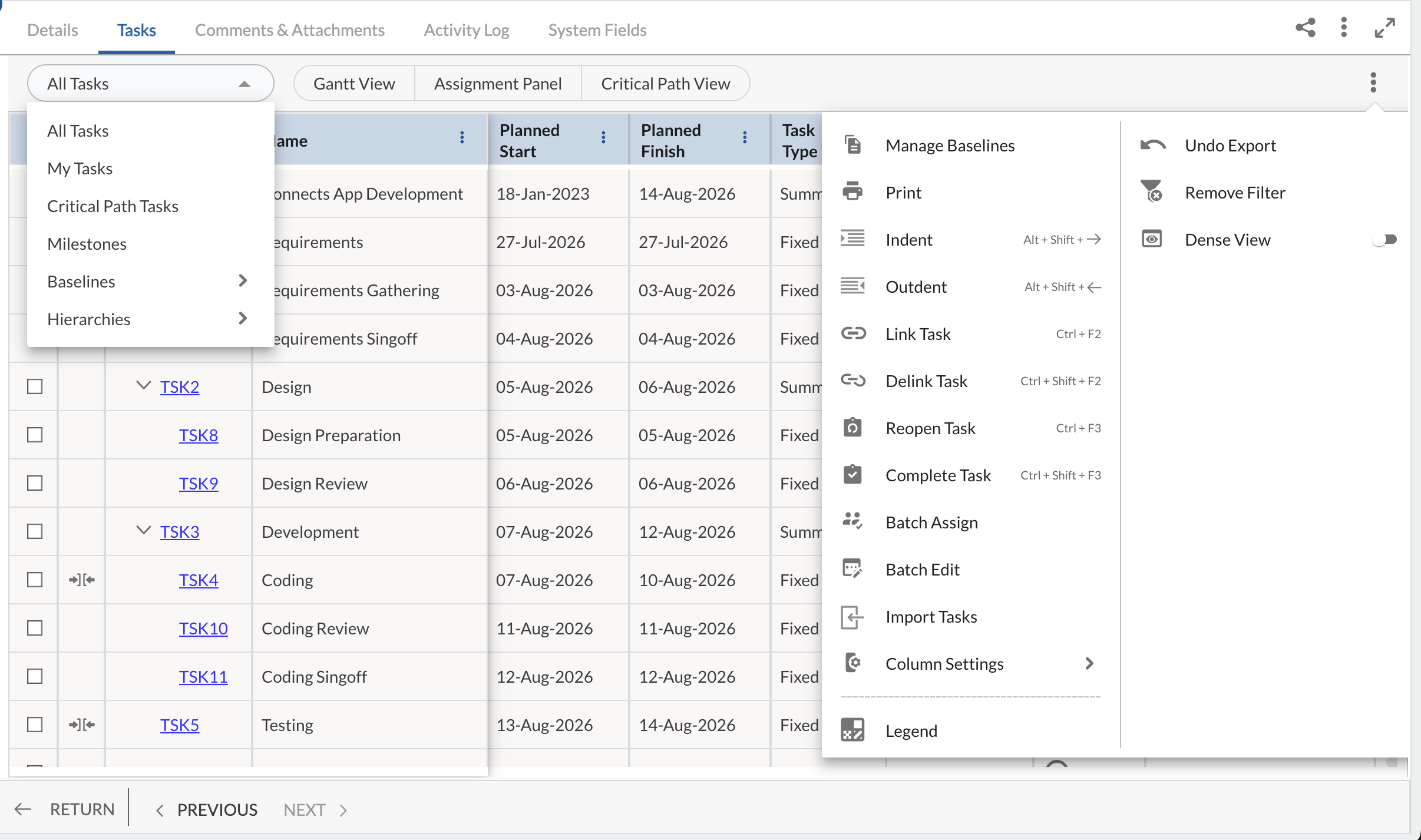Check the checkbox for TSK4 Coding
Screen dimensions: 1421x840
pos(35,580)
